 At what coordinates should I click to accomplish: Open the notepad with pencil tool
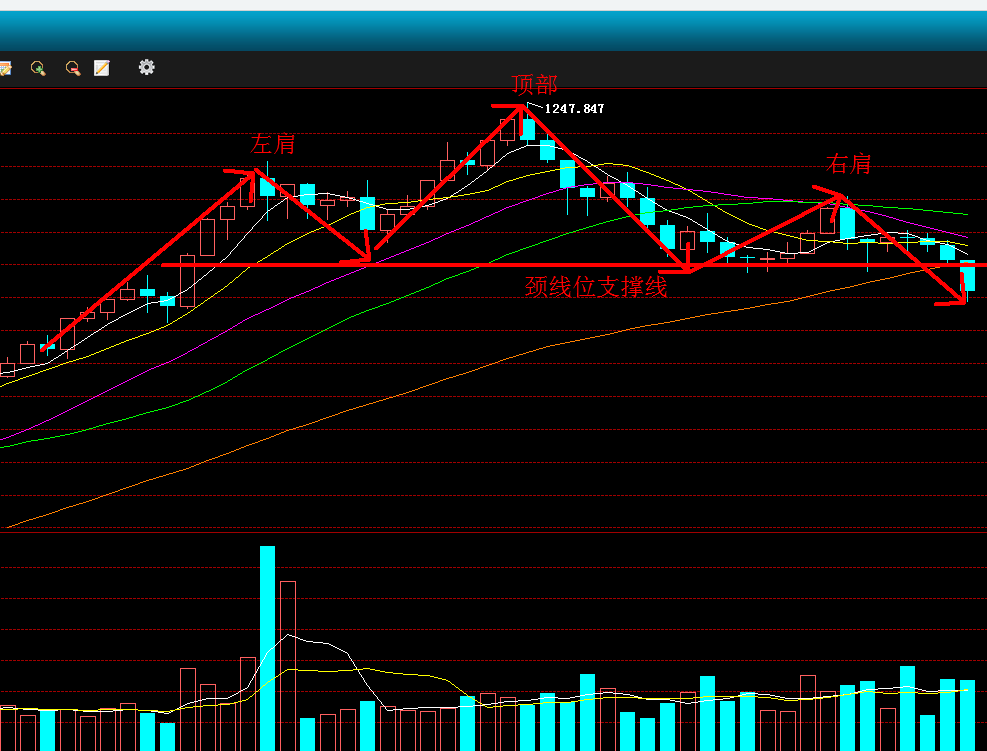pyautogui.click(x=102, y=68)
